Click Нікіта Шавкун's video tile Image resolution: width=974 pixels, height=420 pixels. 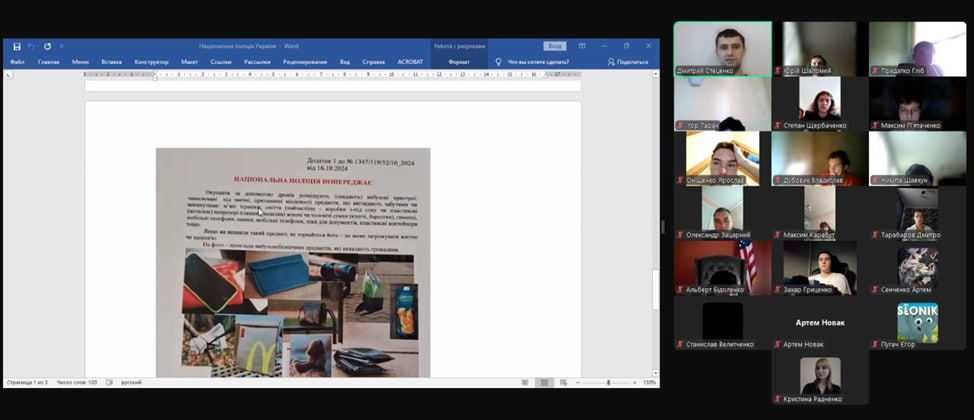click(x=917, y=158)
